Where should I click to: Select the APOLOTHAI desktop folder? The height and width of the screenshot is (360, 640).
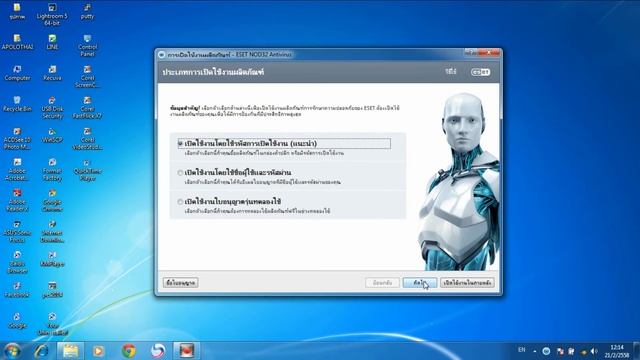pos(17,42)
